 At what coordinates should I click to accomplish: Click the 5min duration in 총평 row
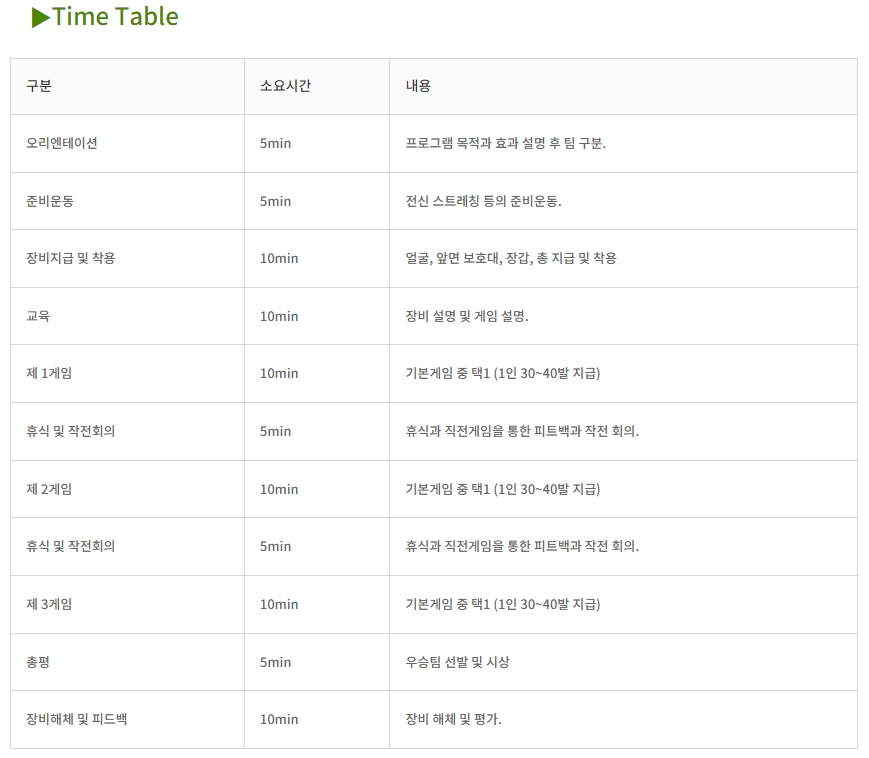[x=275, y=662]
